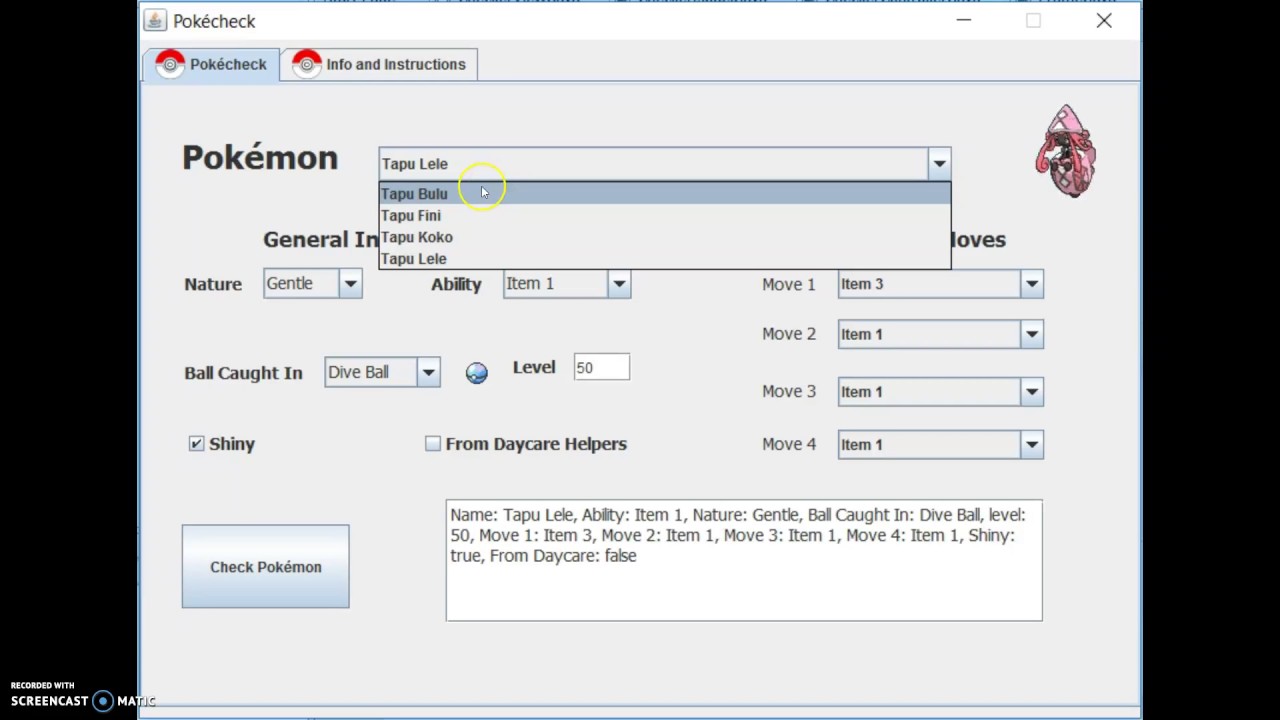This screenshot has height=720, width=1280.
Task: Open the Ball Caught In dropdown
Action: [428, 373]
